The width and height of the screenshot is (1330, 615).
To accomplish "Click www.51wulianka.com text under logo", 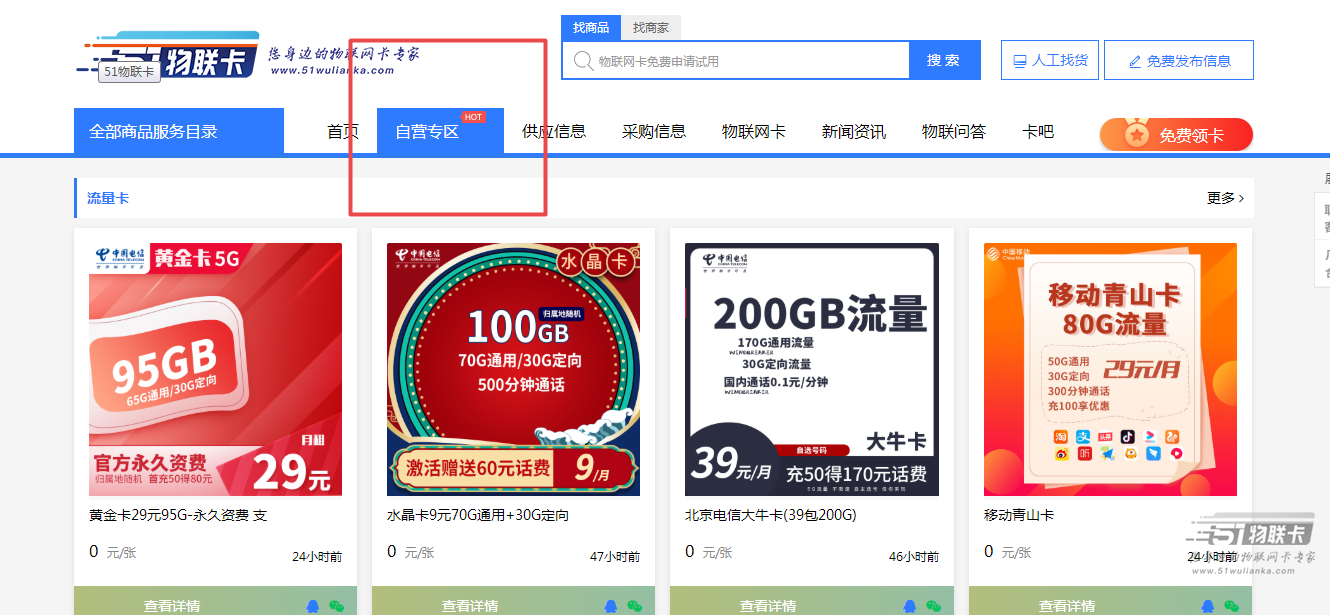I will click(x=332, y=71).
